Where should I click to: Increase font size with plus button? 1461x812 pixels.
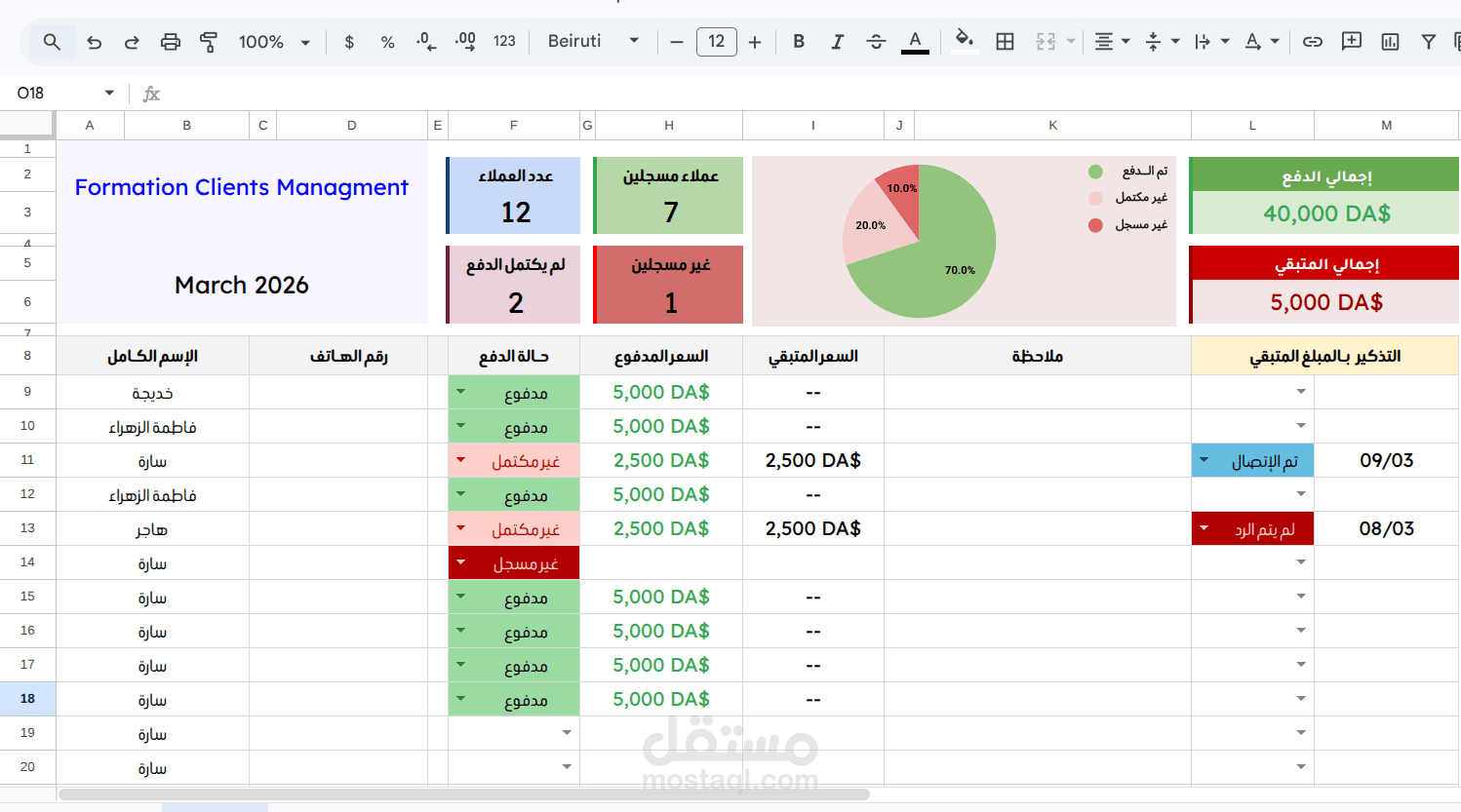[755, 42]
